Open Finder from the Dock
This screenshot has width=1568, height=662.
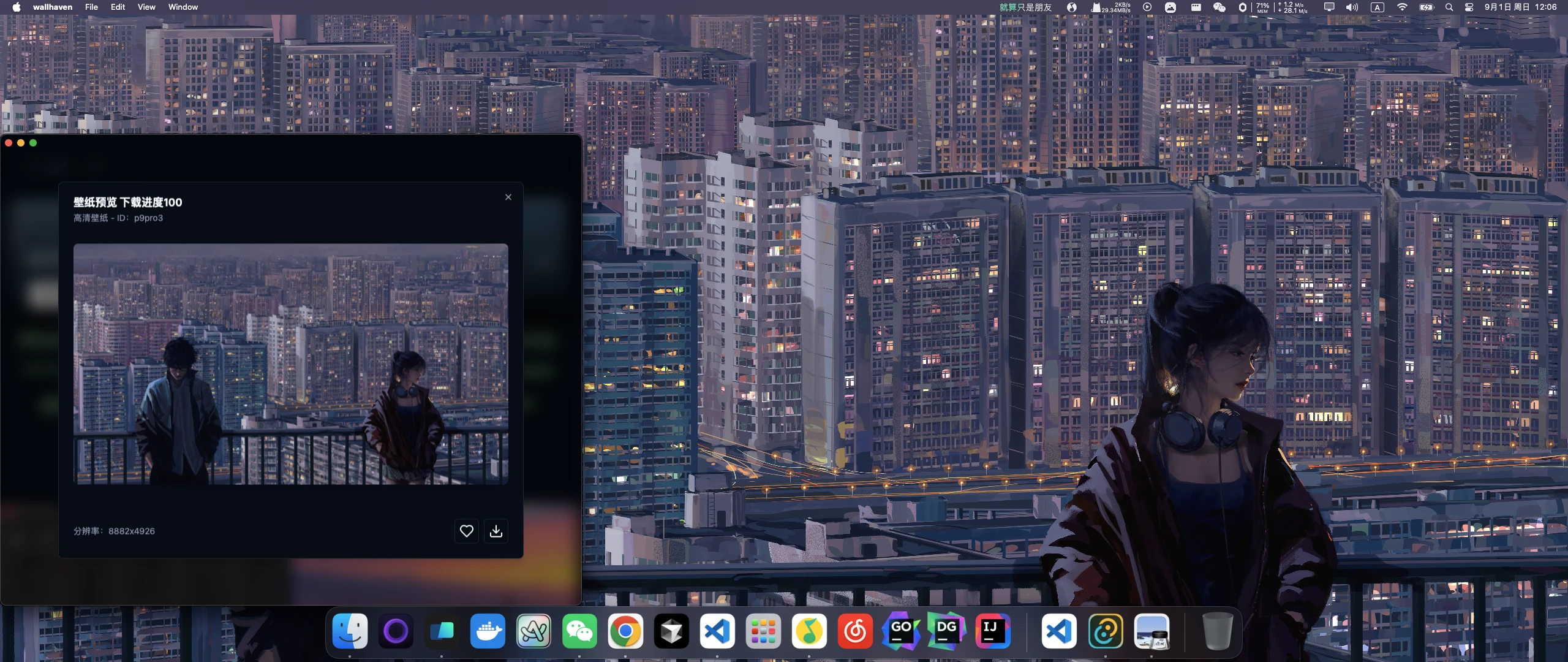350,631
